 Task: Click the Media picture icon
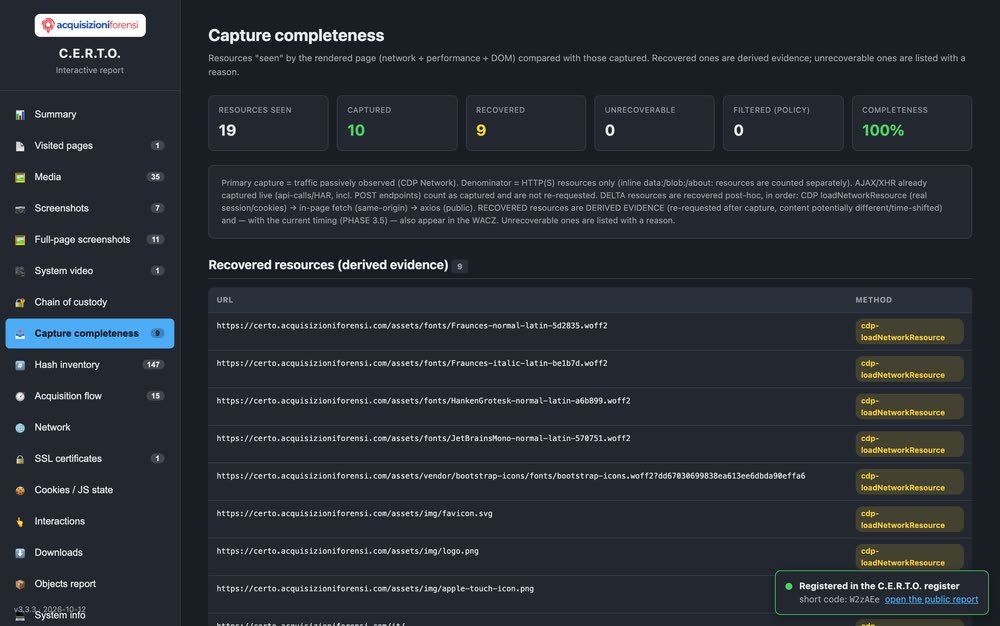pyautogui.click(x=20, y=177)
